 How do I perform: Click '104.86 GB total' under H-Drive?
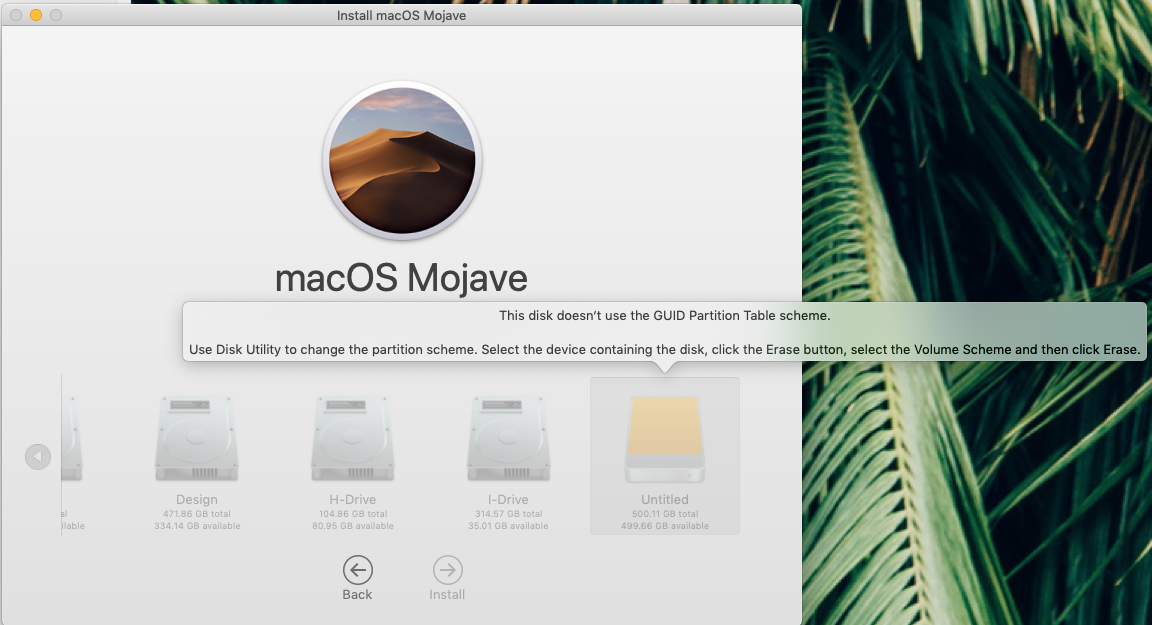353,514
